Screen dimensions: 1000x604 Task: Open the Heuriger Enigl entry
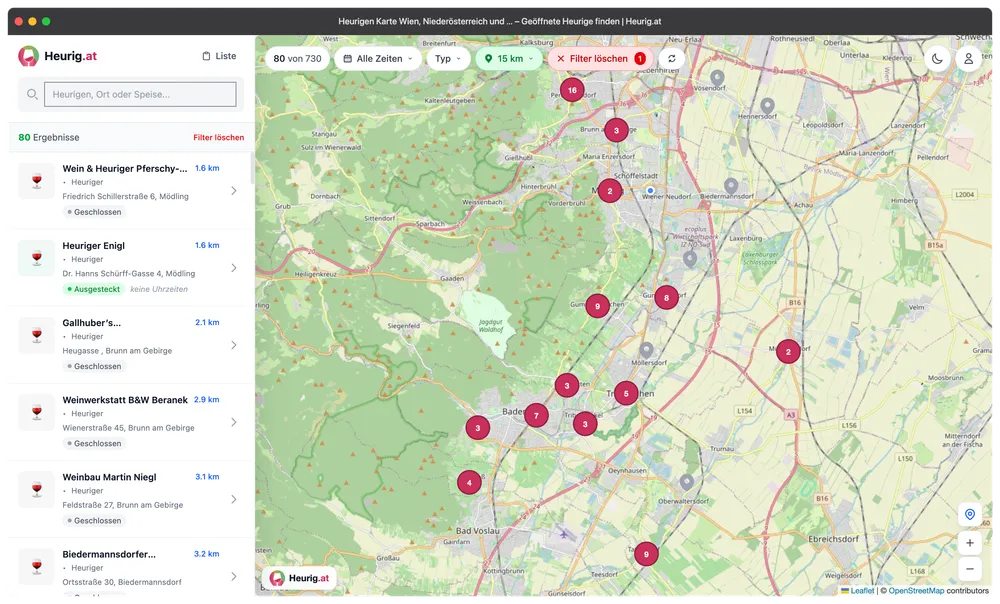tap(131, 267)
